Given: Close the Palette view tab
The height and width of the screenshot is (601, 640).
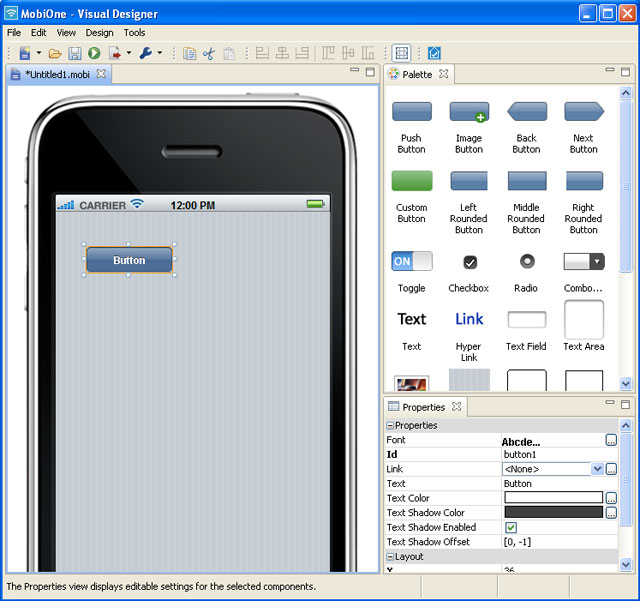Looking at the screenshot, I should click(443, 74).
